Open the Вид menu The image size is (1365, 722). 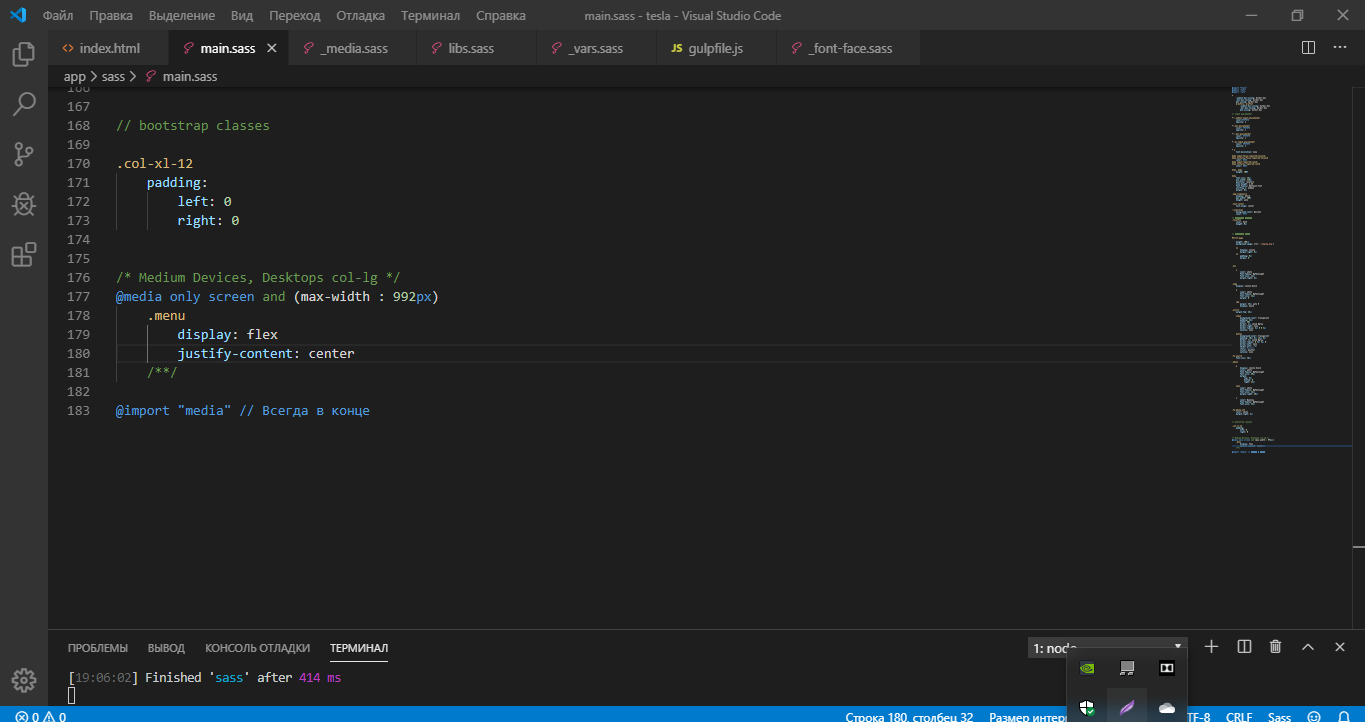pos(242,16)
